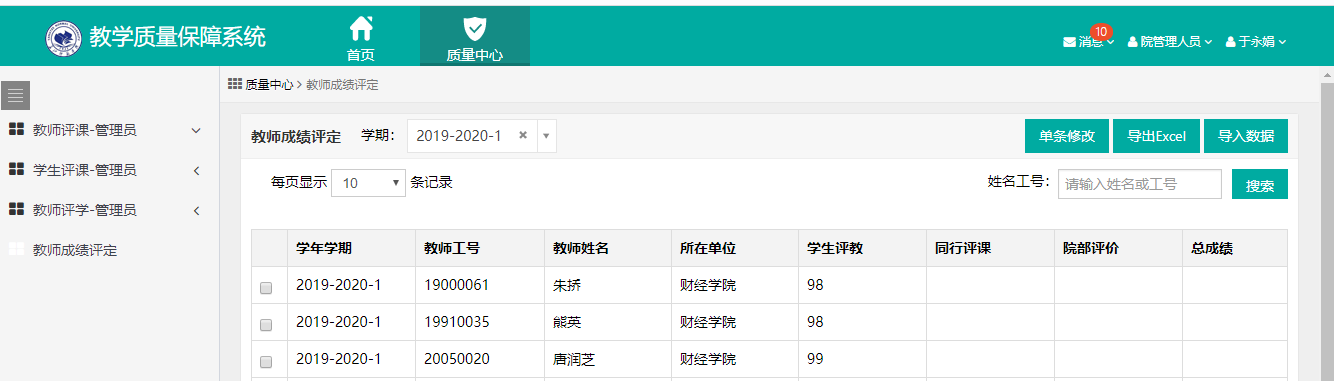Expand the 院管理人员 role dropdown

click(x=1170, y=42)
